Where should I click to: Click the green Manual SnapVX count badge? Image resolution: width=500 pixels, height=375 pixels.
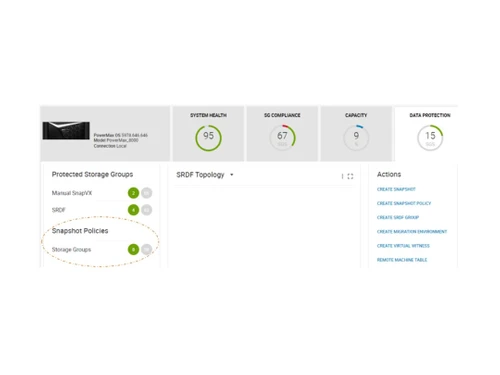pos(133,193)
